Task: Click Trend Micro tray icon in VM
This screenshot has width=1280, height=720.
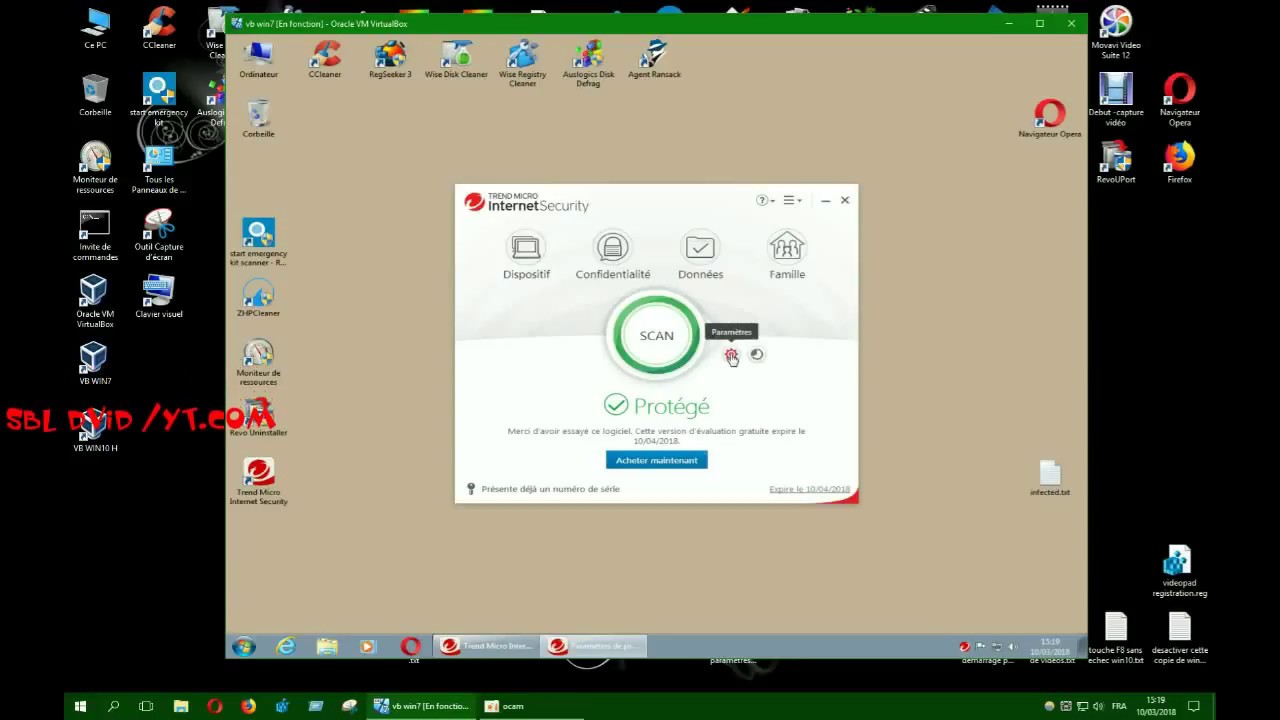Action: [964, 647]
